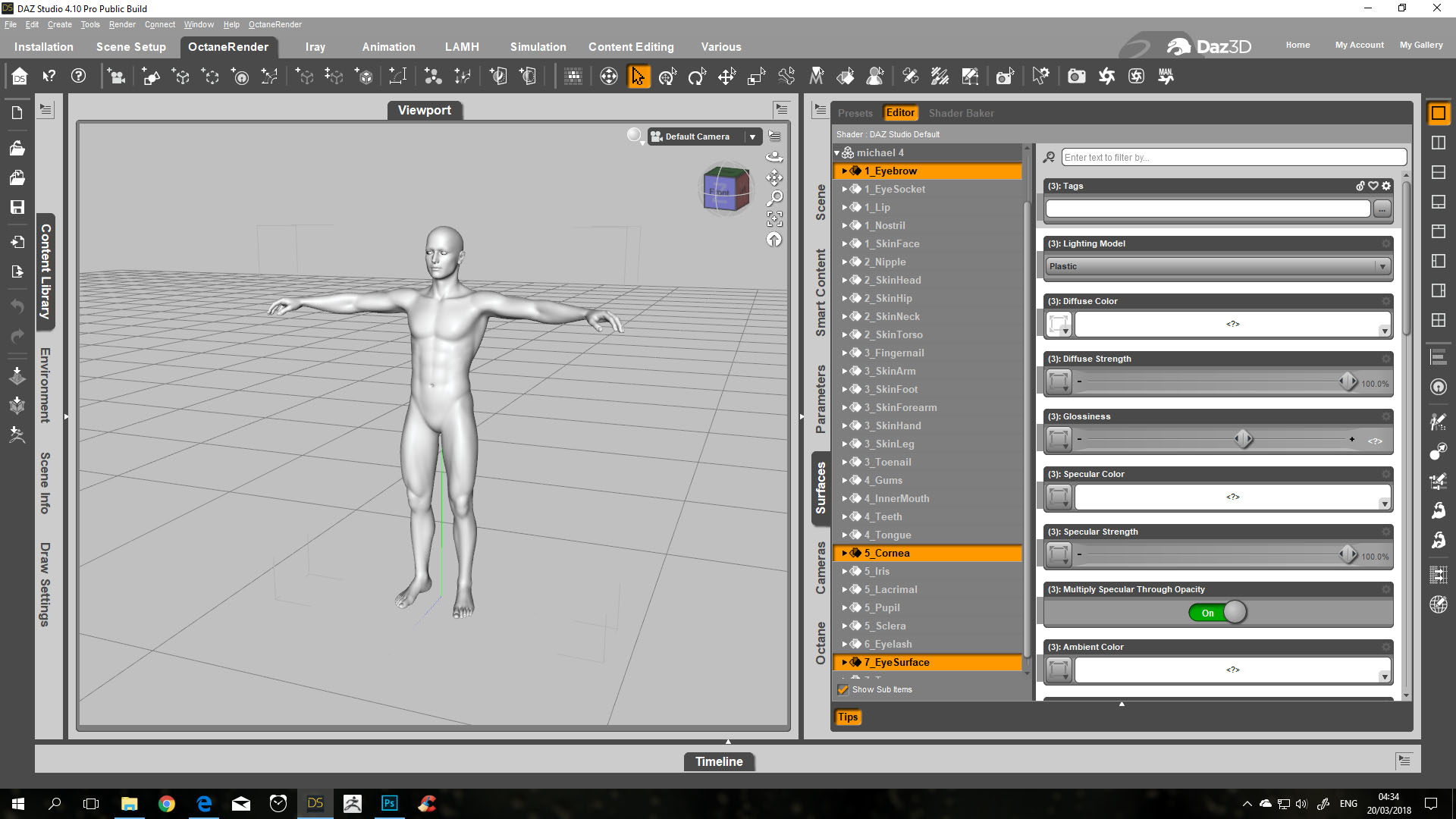Click the Undo arrow in left sidebar
The height and width of the screenshot is (819, 1456).
17,306
